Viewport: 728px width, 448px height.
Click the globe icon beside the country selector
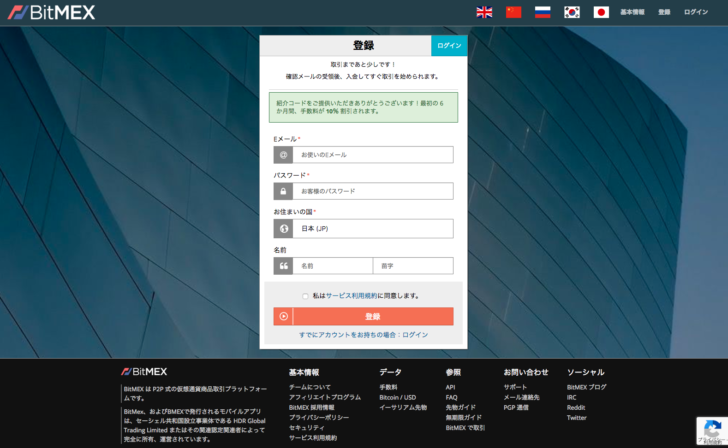click(283, 228)
